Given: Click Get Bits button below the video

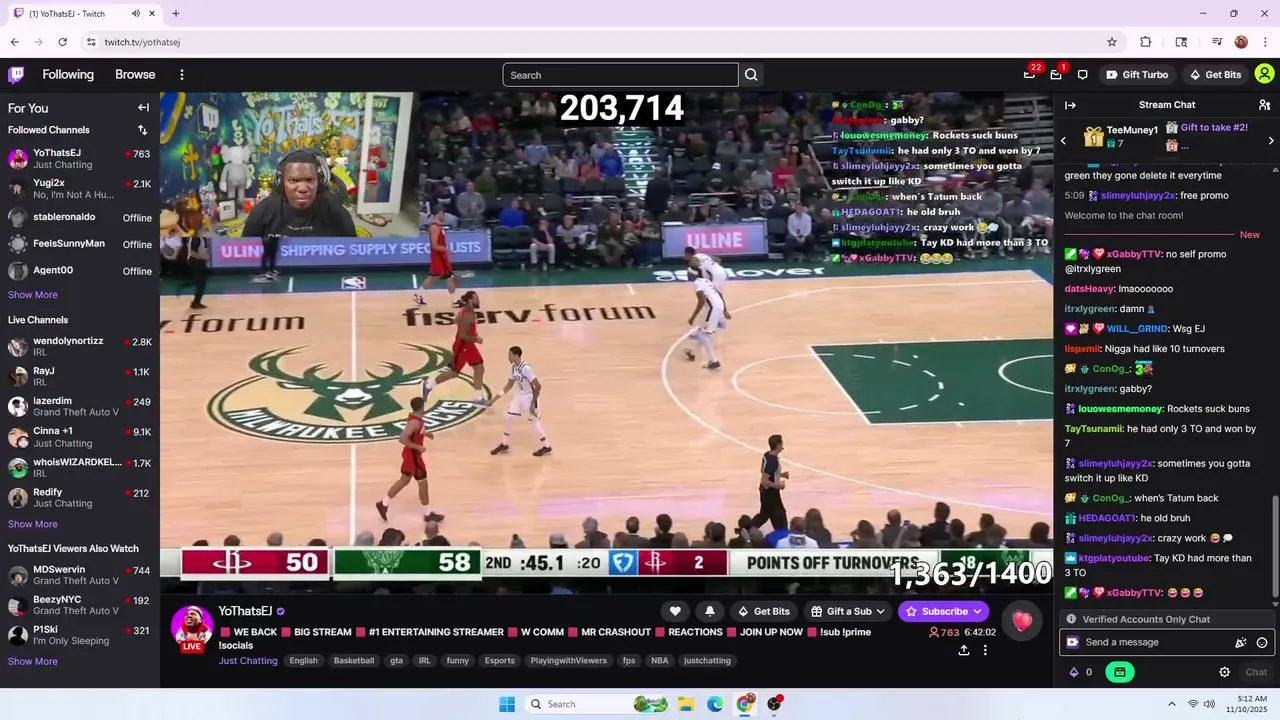Looking at the screenshot, I should click(x=763, y=611).
